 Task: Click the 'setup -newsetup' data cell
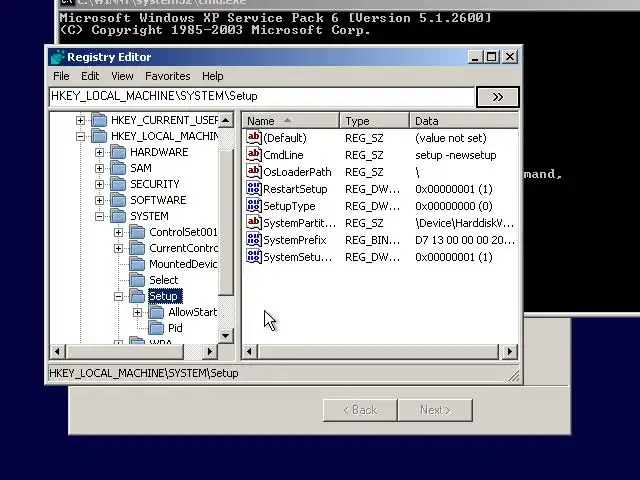point(456,155)
